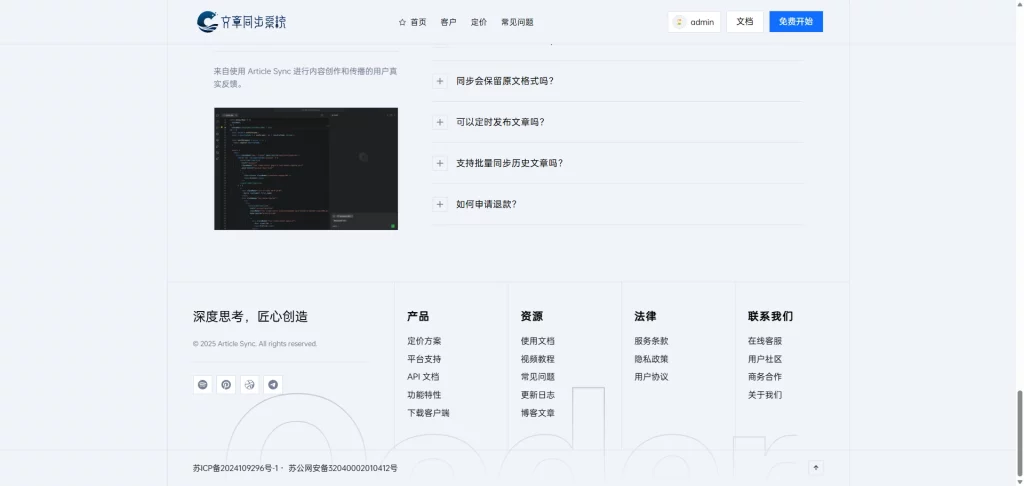Viewport: 1024px width, 486px height.
Task: Click the code editor screenshot thumbnail
Action: click(306, 169)
